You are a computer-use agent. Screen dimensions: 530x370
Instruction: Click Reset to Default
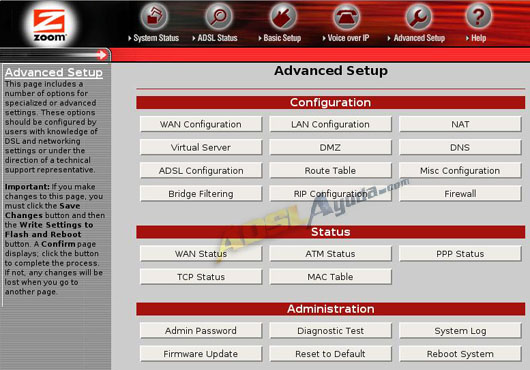coord(330,354)
